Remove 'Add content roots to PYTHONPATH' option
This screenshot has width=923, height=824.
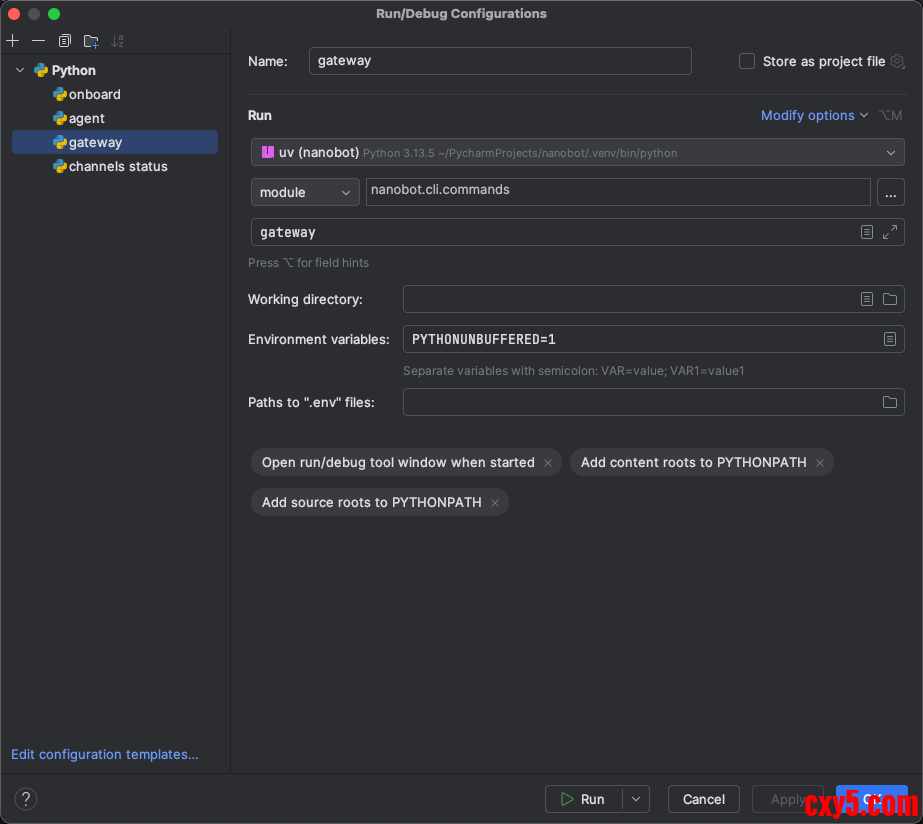[820, 463]
